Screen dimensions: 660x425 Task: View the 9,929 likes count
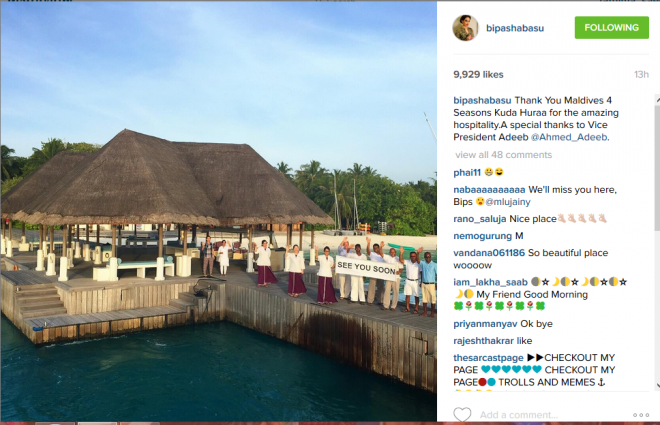[480, 74]
